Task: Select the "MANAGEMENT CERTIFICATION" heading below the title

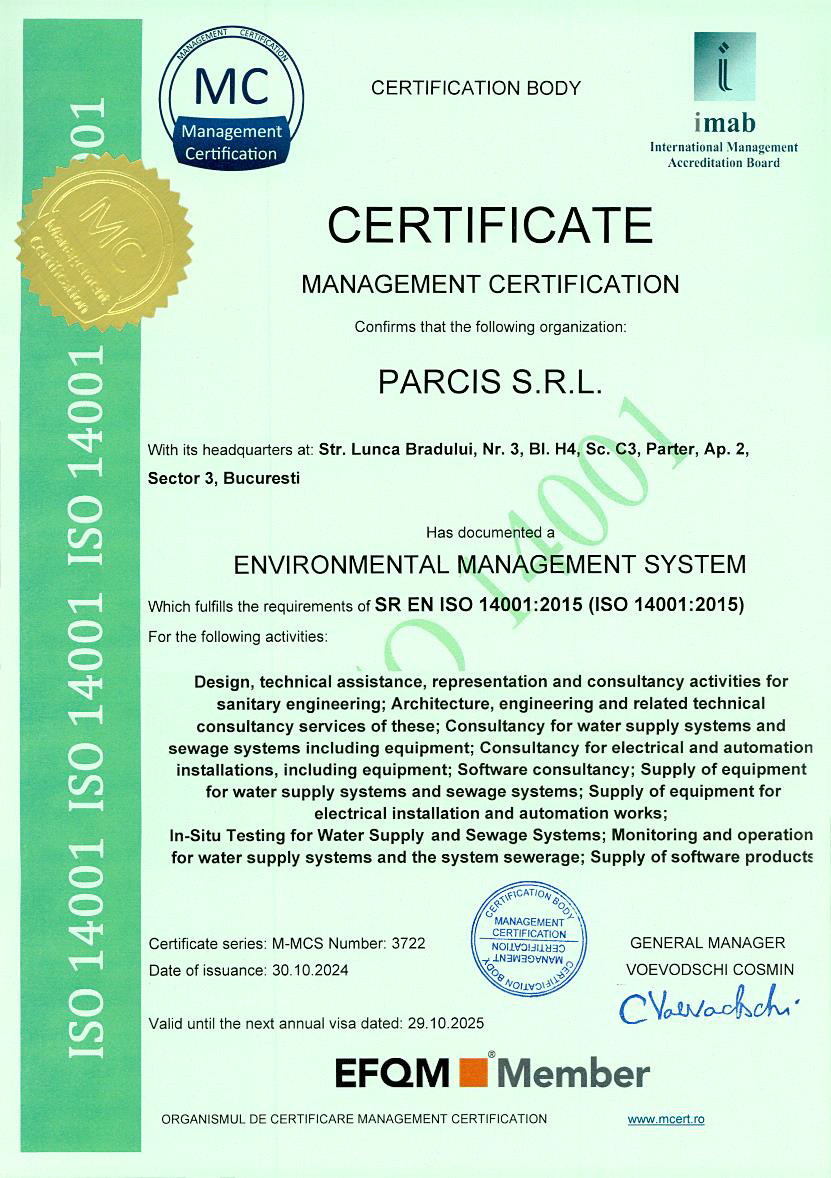Action: point(490,285)
